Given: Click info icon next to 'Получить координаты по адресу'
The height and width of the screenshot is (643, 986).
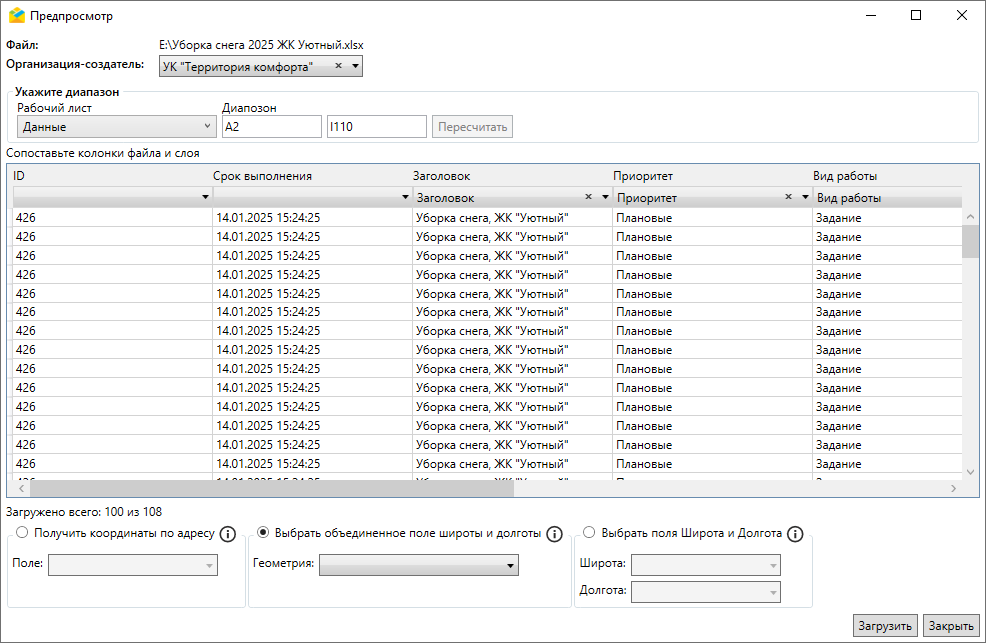Looking at the screenshot, I should [x=227, y=534].
